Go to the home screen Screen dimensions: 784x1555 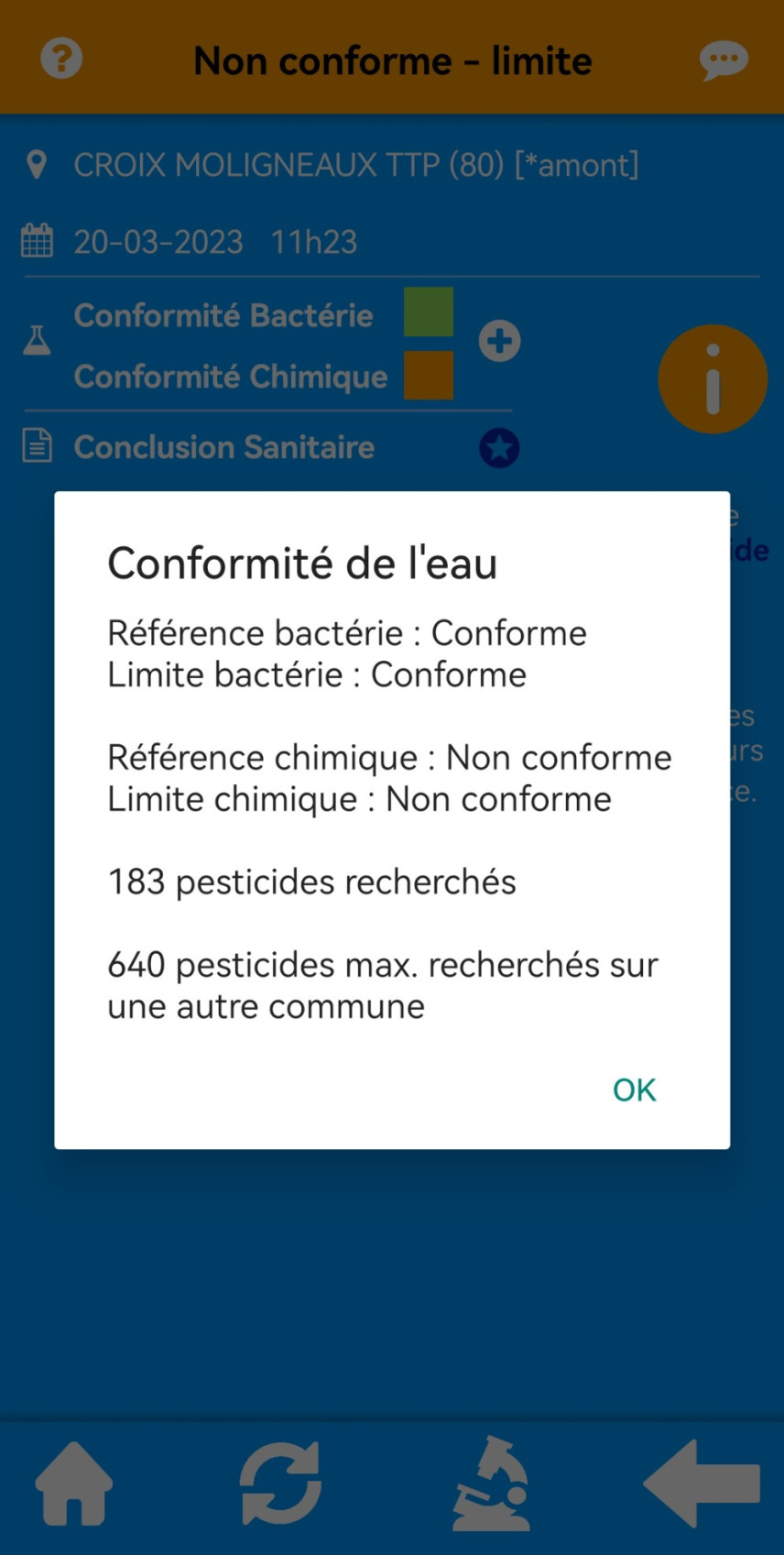click(x=74, y=1483)
